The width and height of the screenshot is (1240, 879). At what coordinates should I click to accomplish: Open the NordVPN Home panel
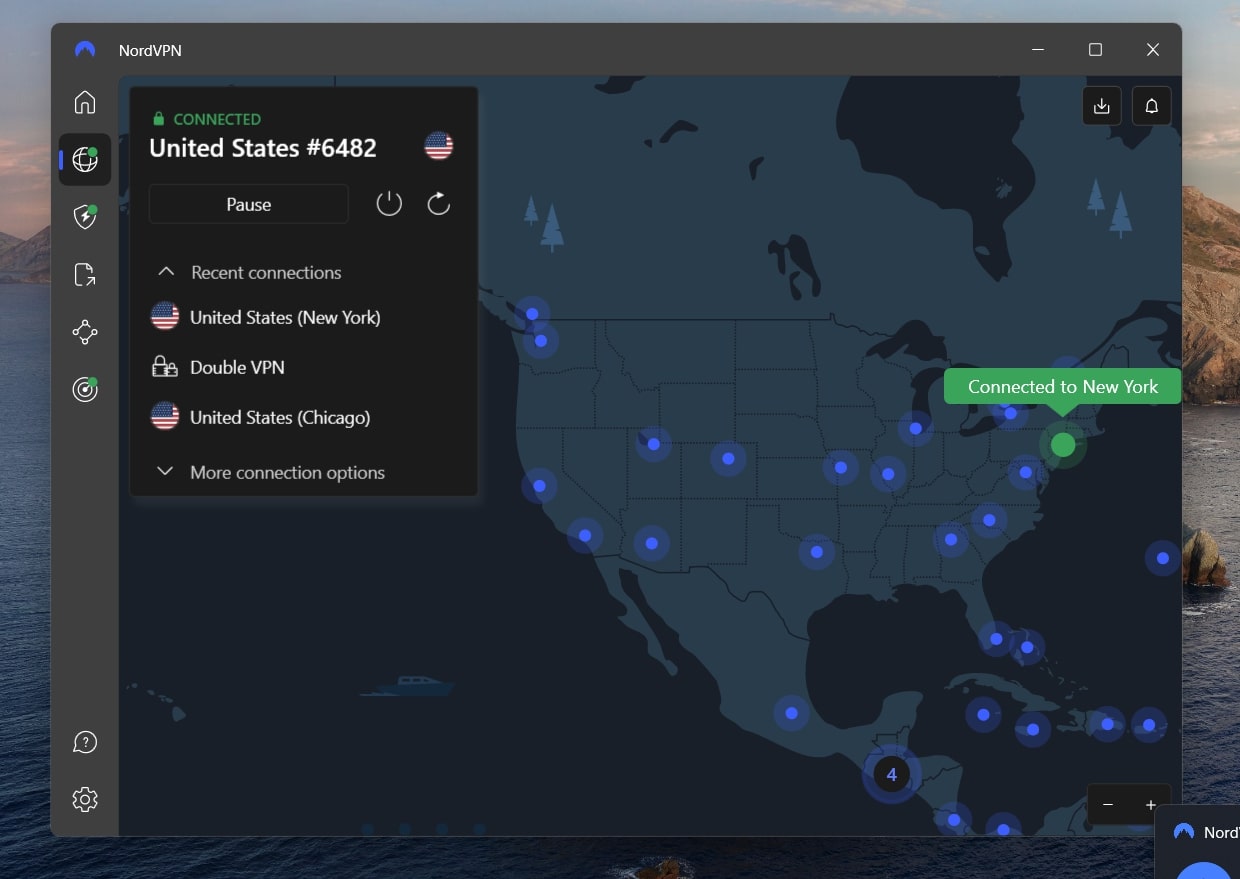point(85,102)
